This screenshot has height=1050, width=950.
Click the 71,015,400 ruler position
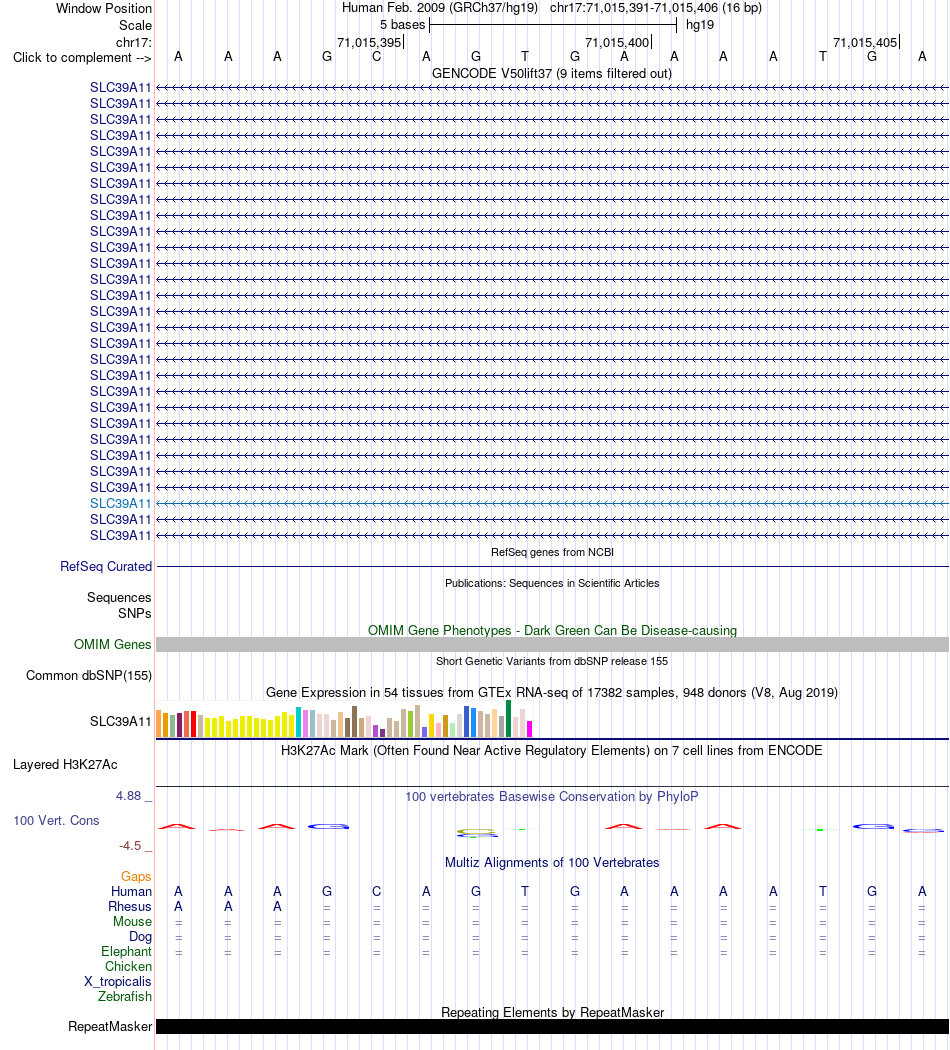click(x=617, y=42)
